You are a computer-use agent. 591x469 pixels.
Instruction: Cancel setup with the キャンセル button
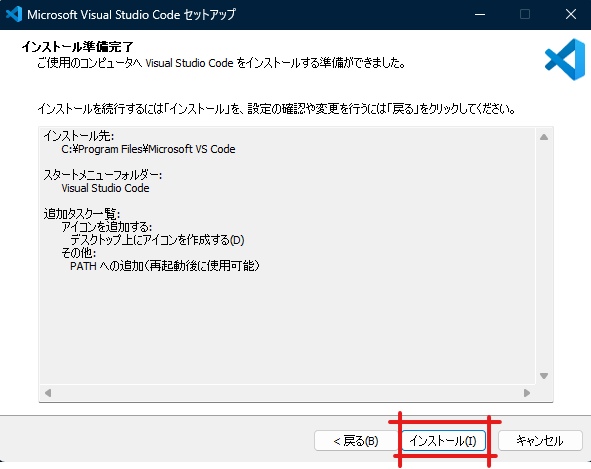coord(540,440)
